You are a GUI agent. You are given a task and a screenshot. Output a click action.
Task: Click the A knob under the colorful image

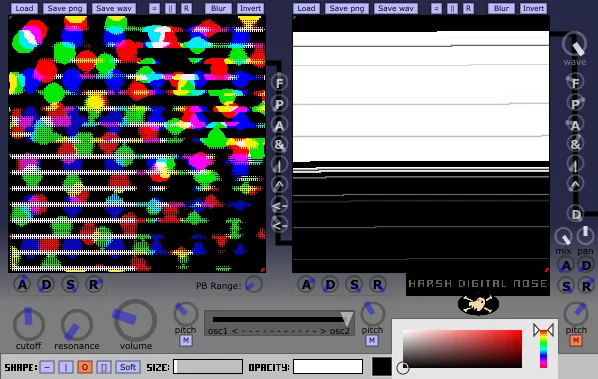22,284
